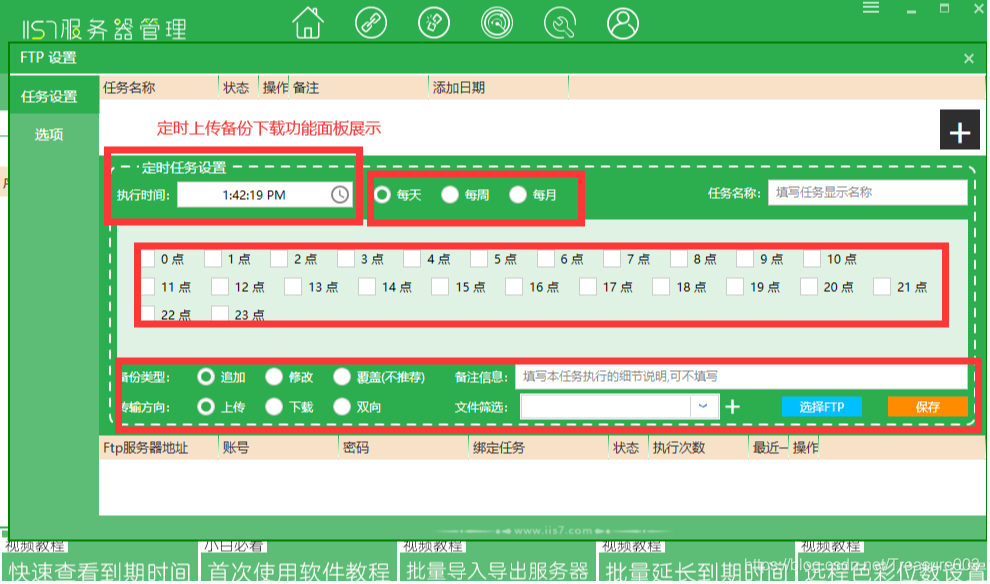This screenshot has height=584, width=990.
Task: Click the chain link icon in toolbar
Action: click(371, 23)
